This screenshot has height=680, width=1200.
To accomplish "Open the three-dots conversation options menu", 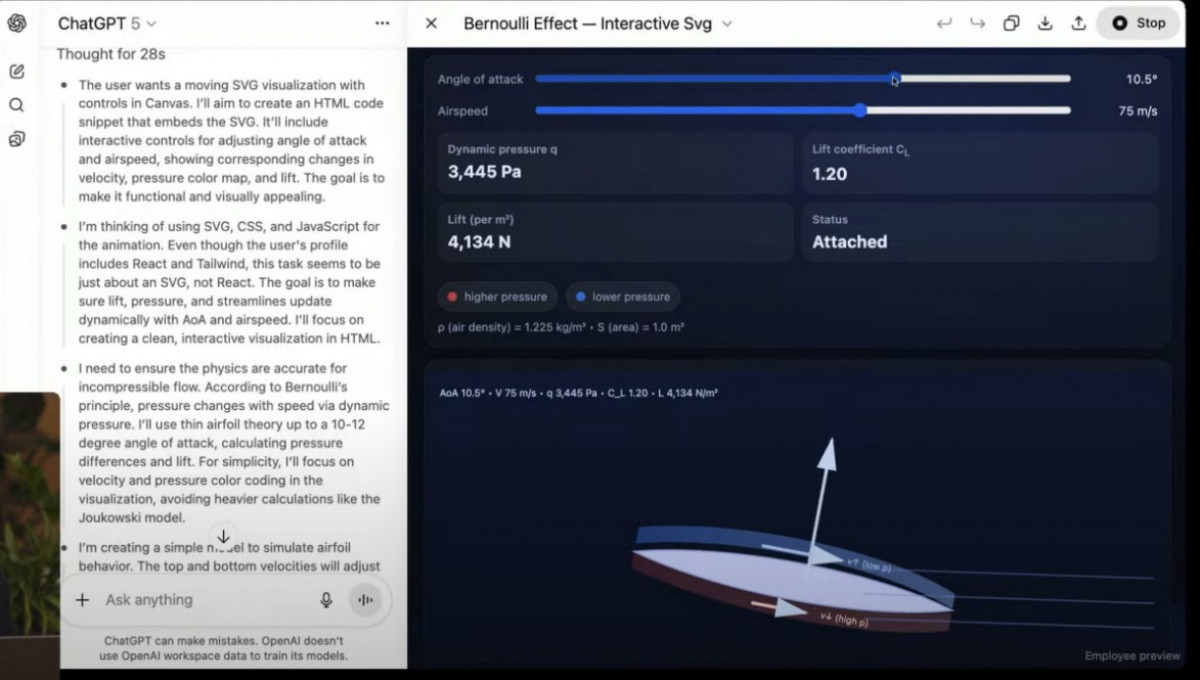I will [382, 23].
